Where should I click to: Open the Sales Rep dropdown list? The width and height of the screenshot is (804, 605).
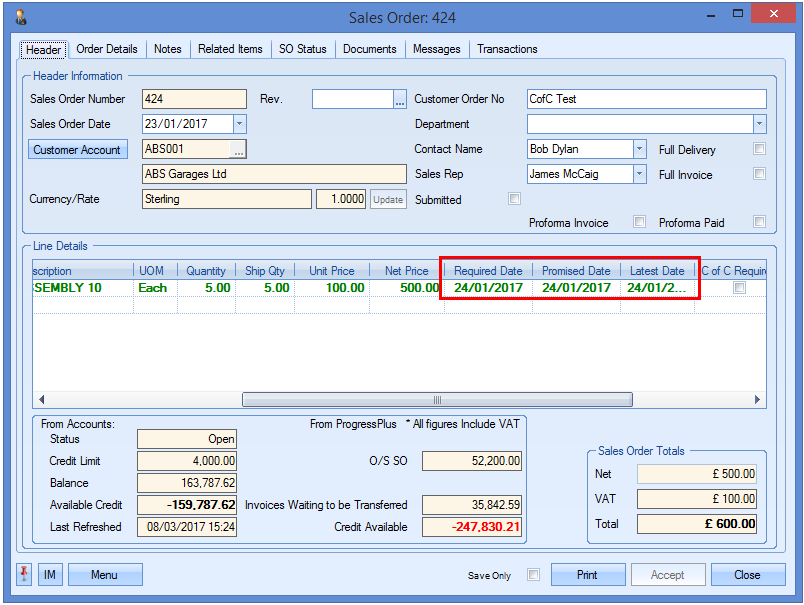pyautogui.click(x=639, y=174)
